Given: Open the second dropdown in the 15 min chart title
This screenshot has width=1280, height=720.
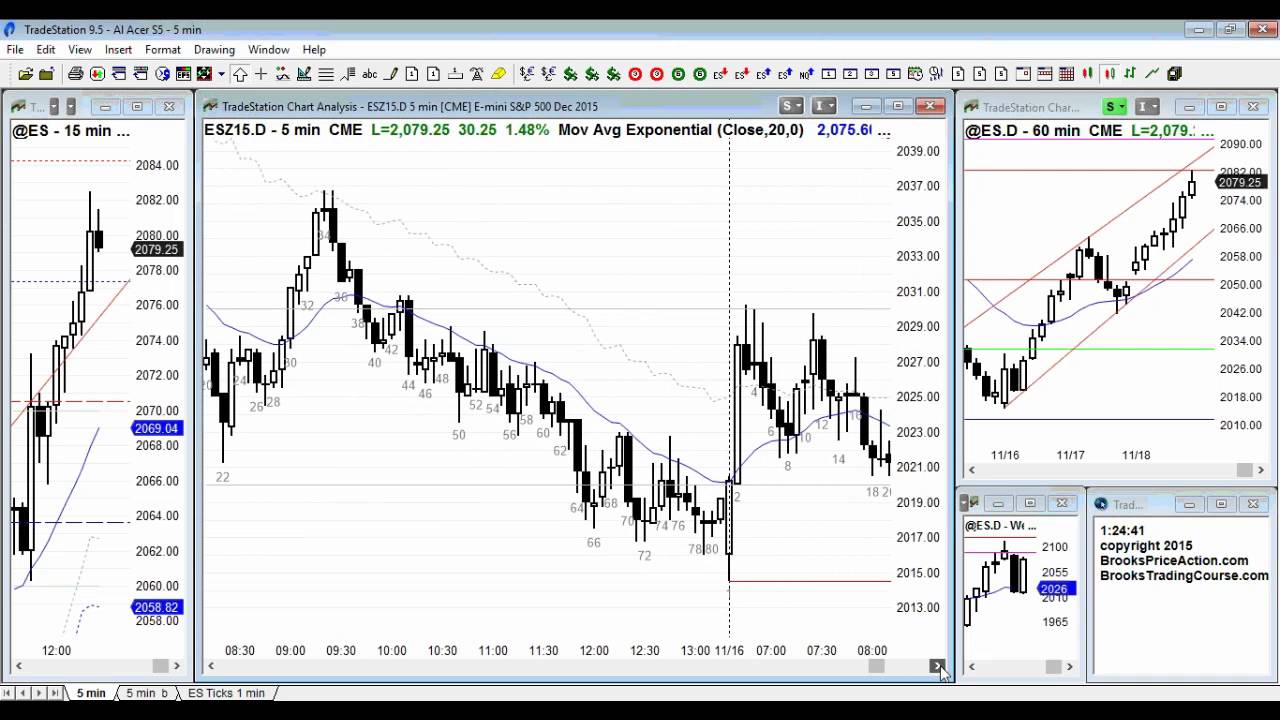Looking at the screenshot, I should point(72,106).
